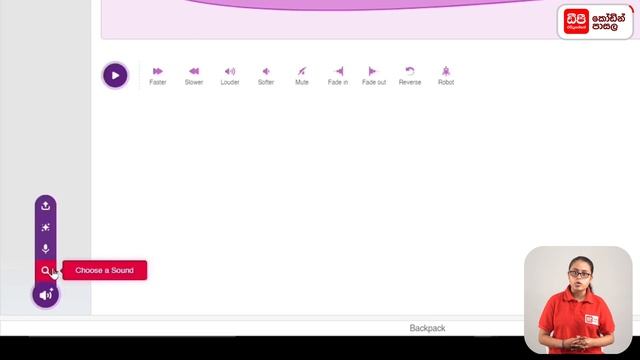Make the sound Louder
640x360 pixels.
click(230, 76)
